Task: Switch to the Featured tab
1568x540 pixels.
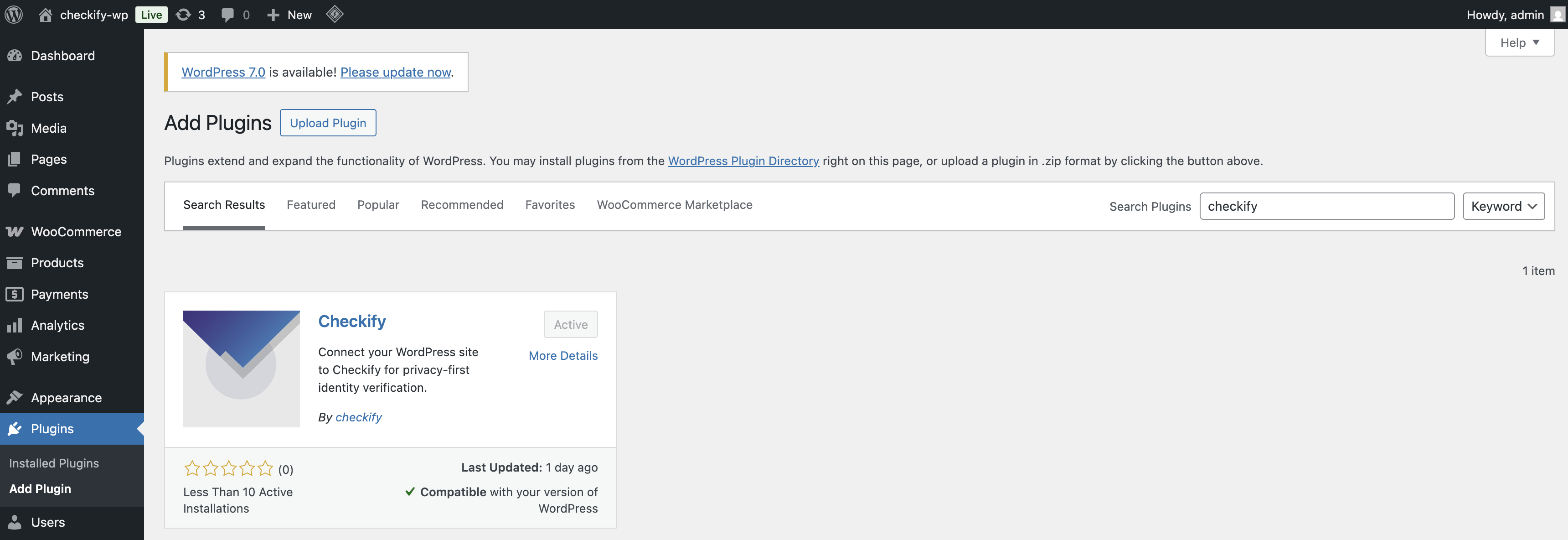Action: pyautogui.click(x=311, y=205)
